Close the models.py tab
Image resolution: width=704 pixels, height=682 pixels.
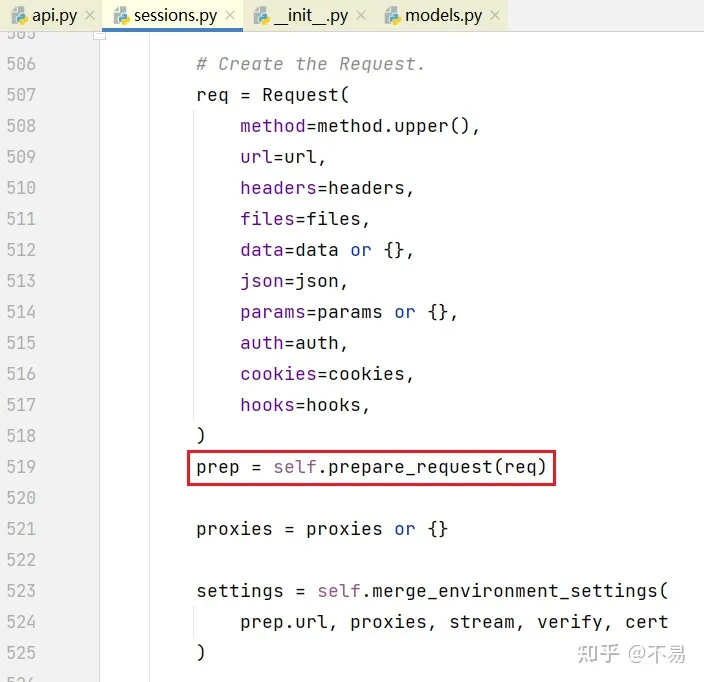pyautogui.click(x=495, y=16)
